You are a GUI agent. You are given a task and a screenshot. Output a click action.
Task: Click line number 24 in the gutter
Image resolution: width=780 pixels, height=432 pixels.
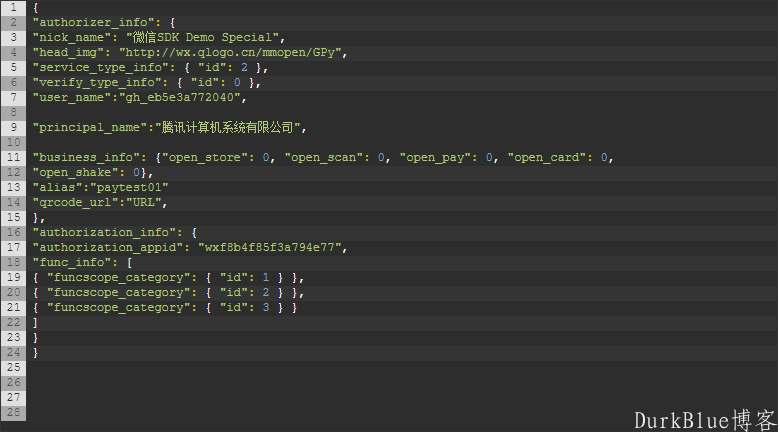[x=13, y=352]
